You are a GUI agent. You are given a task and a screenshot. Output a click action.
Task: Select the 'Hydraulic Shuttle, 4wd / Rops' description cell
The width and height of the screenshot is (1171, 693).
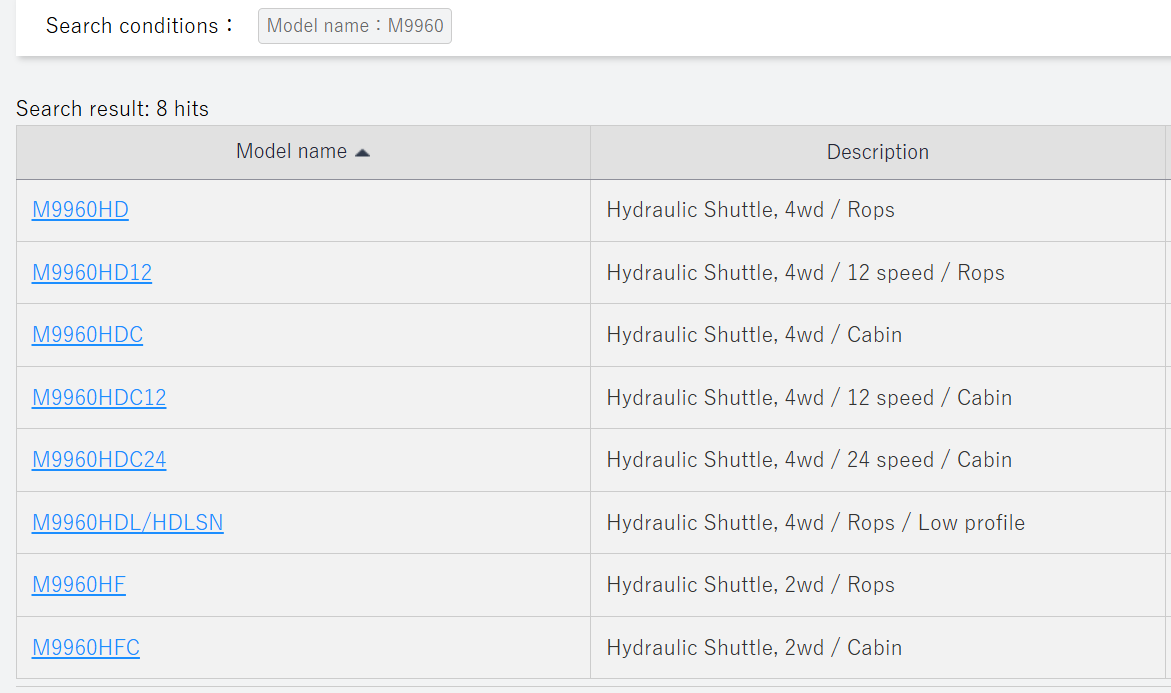[878, 210]
